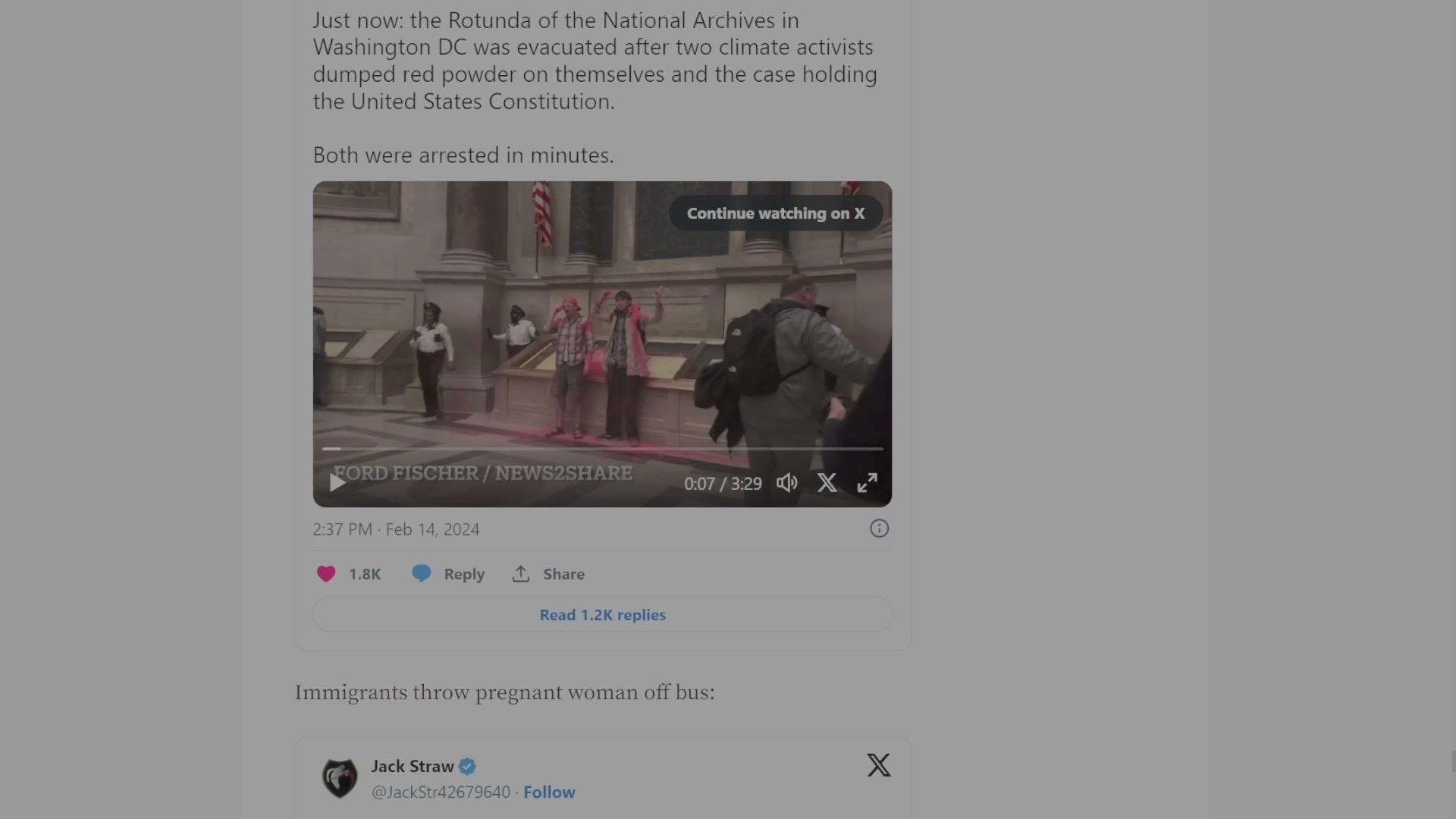The image size is (1456, 819).
Task: Click the Reply speech bubble icon
Action: tap(422, 573)
